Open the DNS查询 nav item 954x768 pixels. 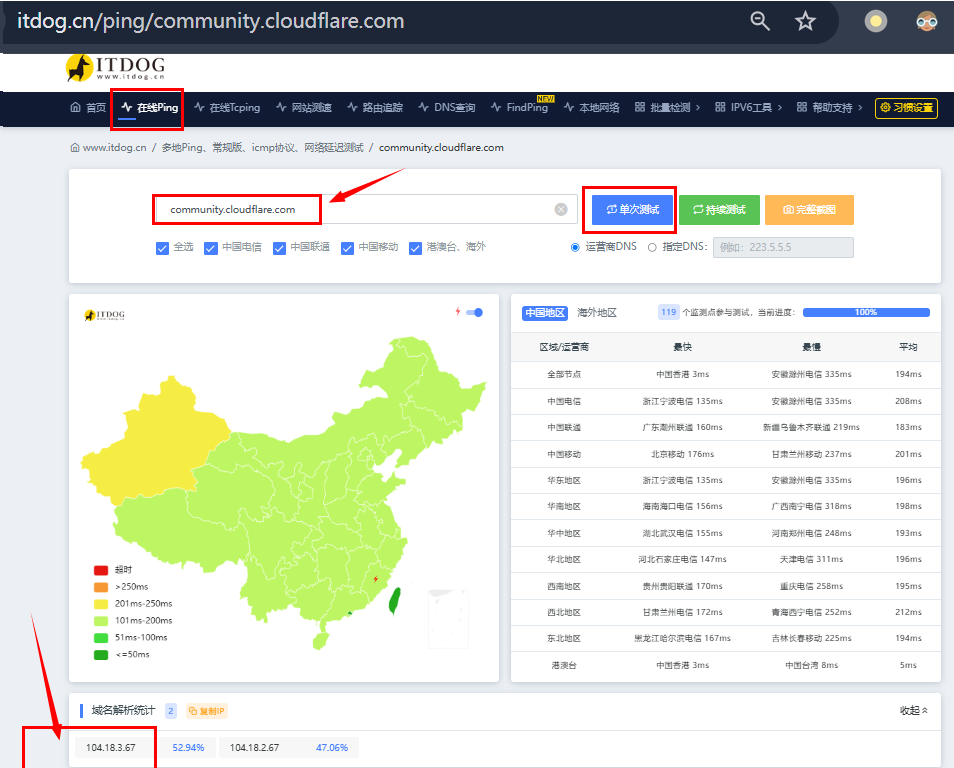pyautogui.click(x=447, y=108)
